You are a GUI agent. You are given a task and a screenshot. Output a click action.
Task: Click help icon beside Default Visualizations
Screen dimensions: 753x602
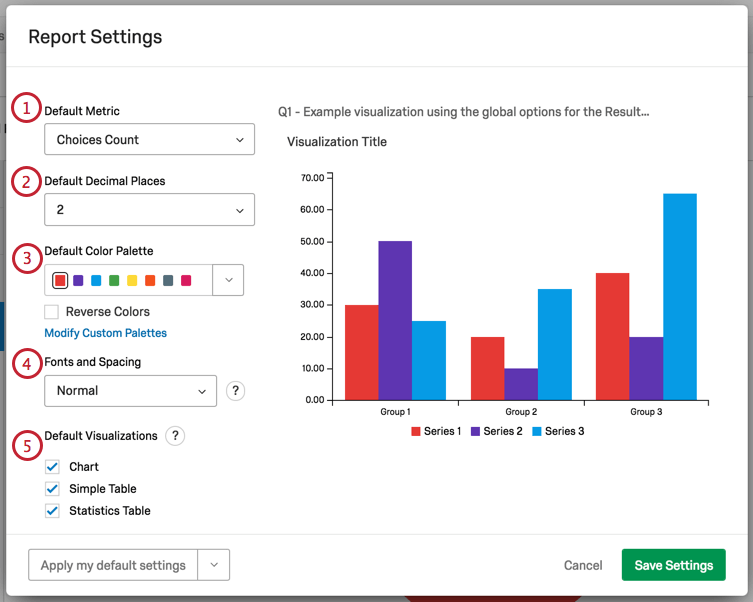[175, 436]
